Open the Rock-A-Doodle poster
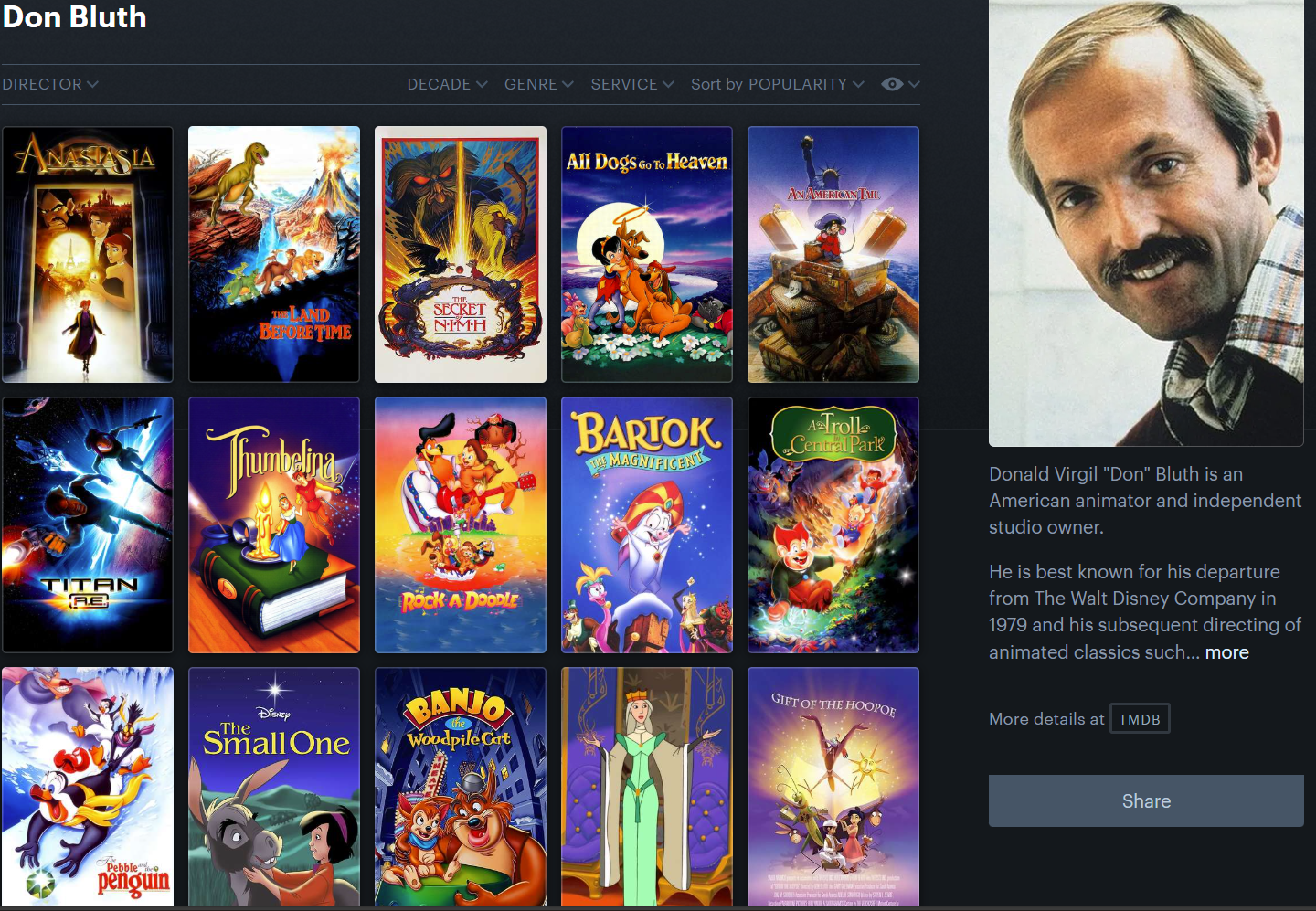 tap(461, 524)
